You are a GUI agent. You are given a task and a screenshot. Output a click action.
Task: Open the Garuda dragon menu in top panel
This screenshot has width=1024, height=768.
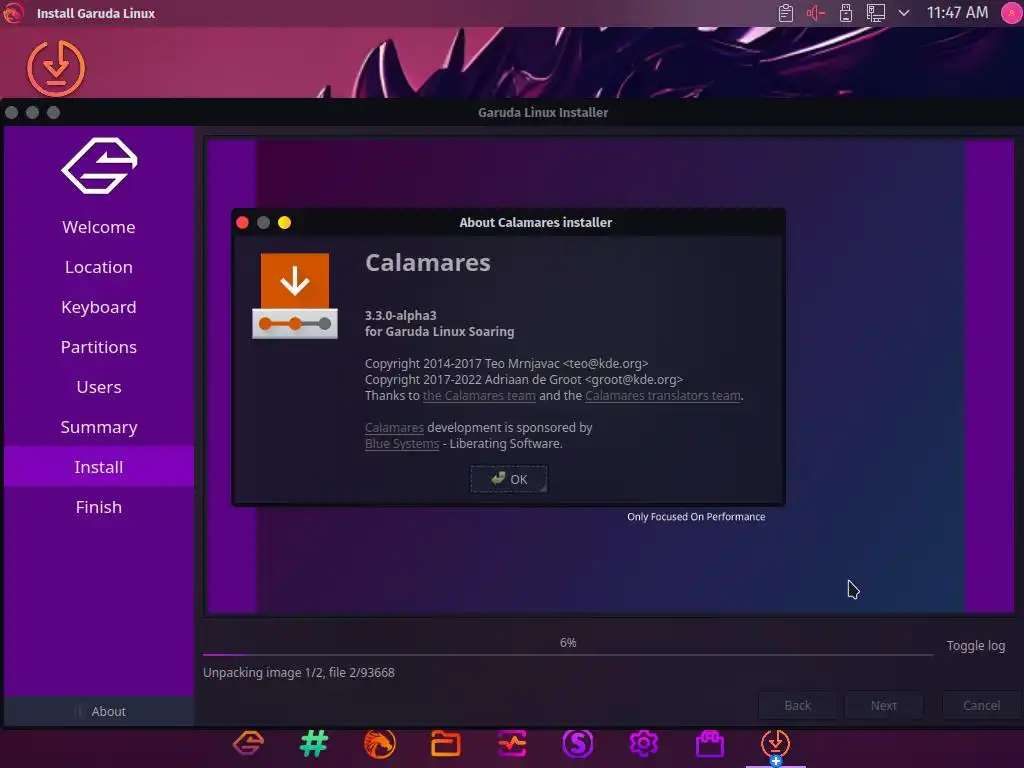(13, 13)
